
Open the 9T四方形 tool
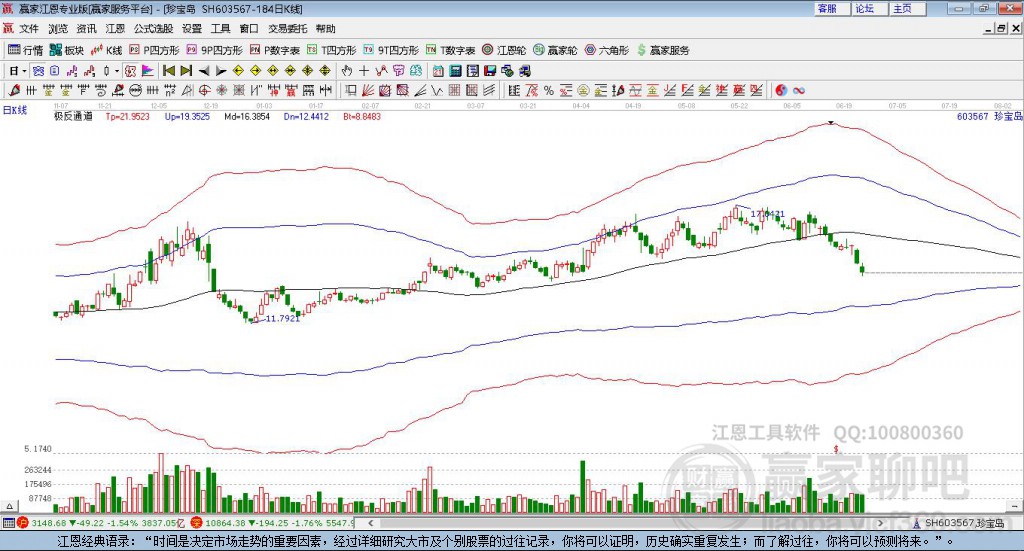click(x=391, y=50)
